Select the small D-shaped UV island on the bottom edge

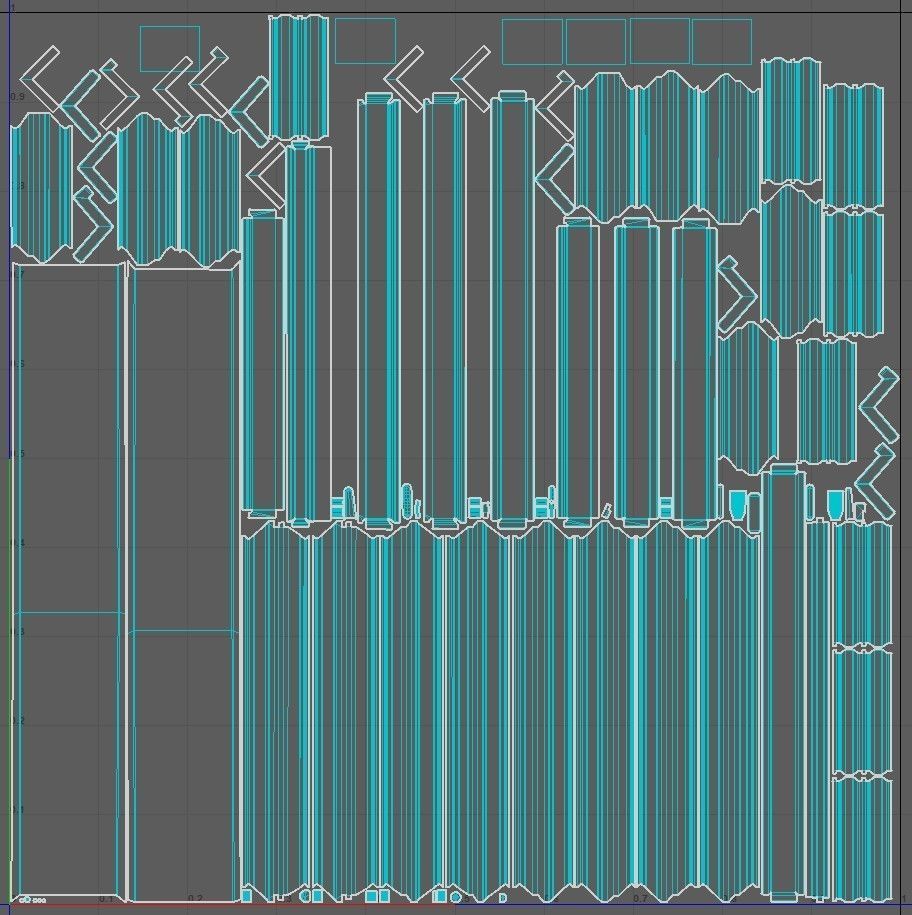point(503,897)
